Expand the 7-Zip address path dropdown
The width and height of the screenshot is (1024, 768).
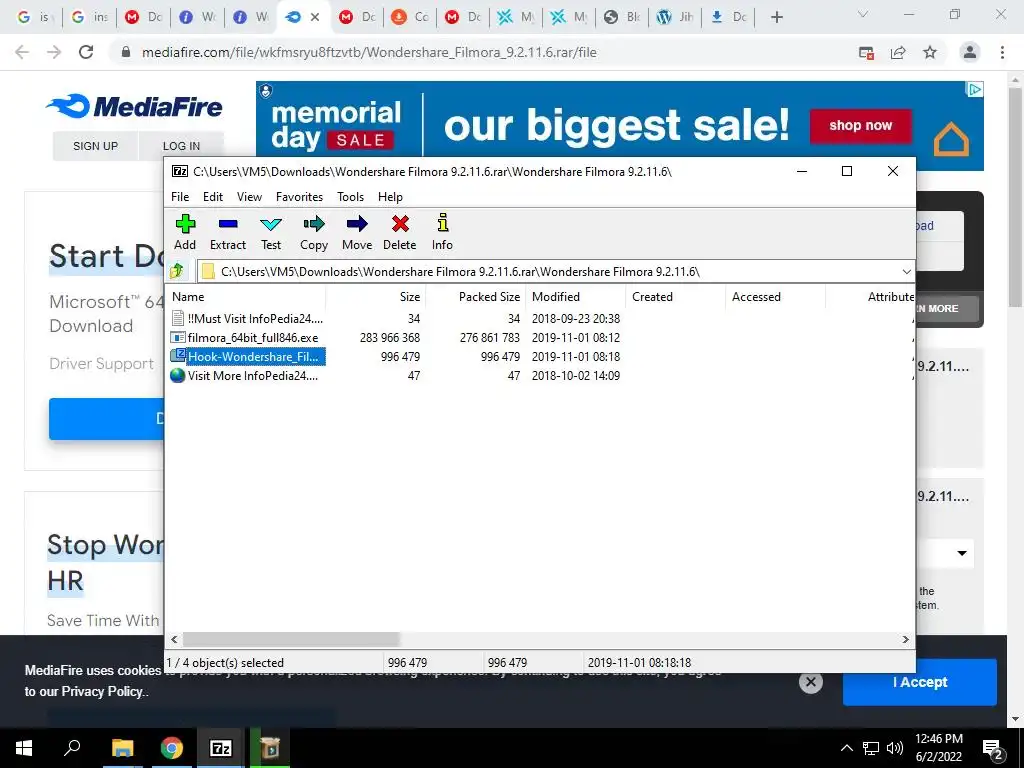[906, 272]
